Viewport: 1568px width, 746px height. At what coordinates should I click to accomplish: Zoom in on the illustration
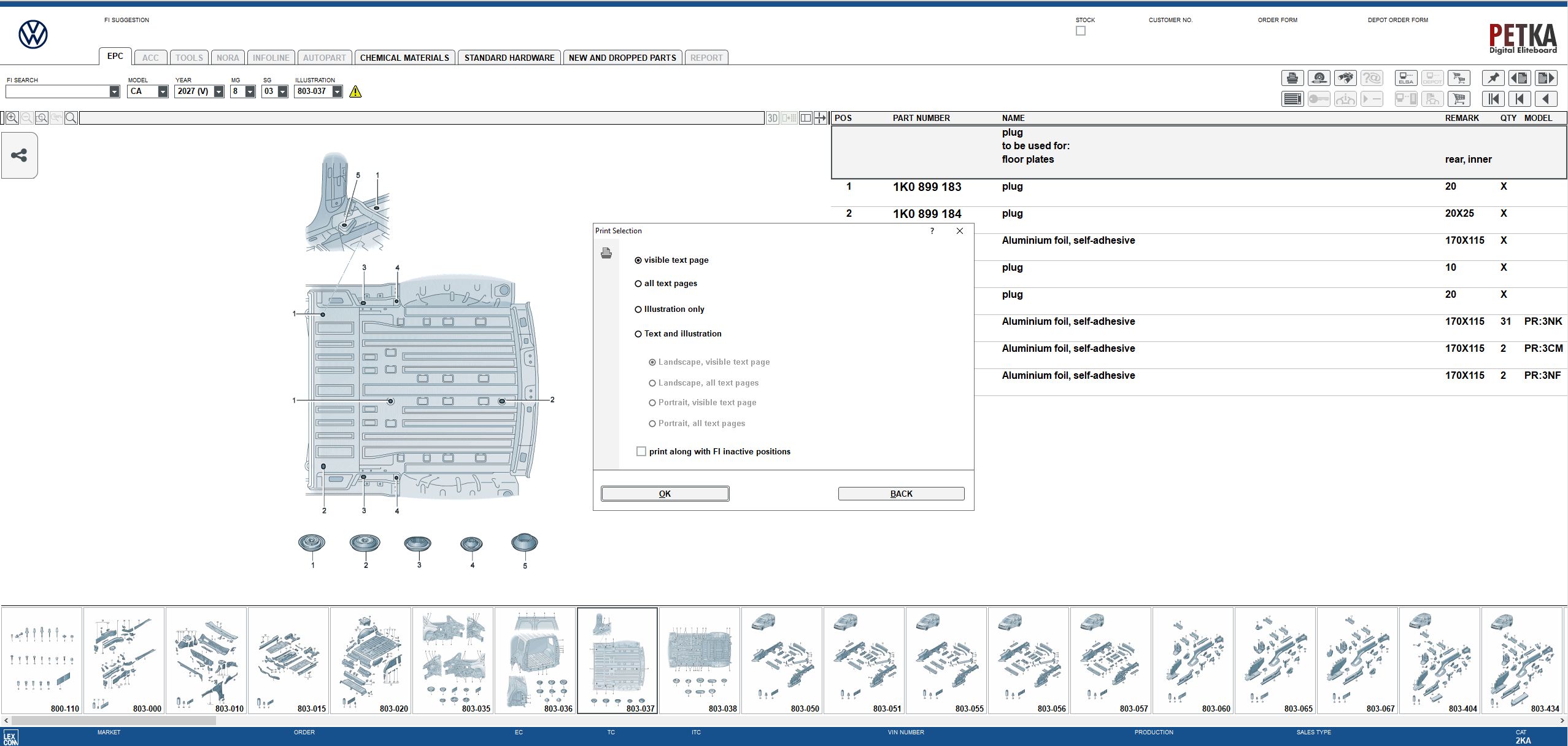coord(12,118)
